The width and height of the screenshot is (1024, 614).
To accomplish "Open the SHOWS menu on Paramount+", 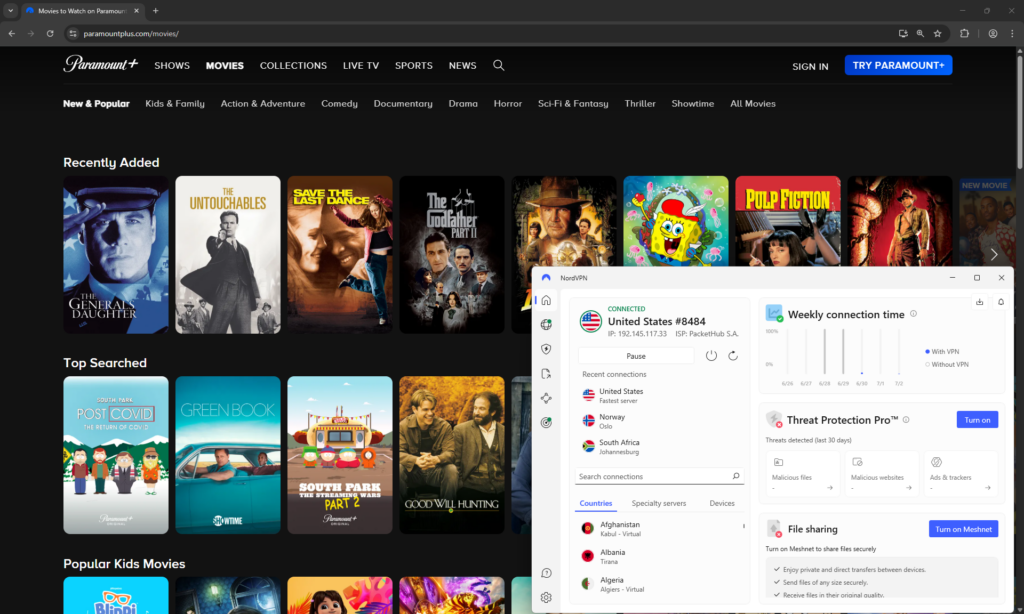I will point(172,65).
